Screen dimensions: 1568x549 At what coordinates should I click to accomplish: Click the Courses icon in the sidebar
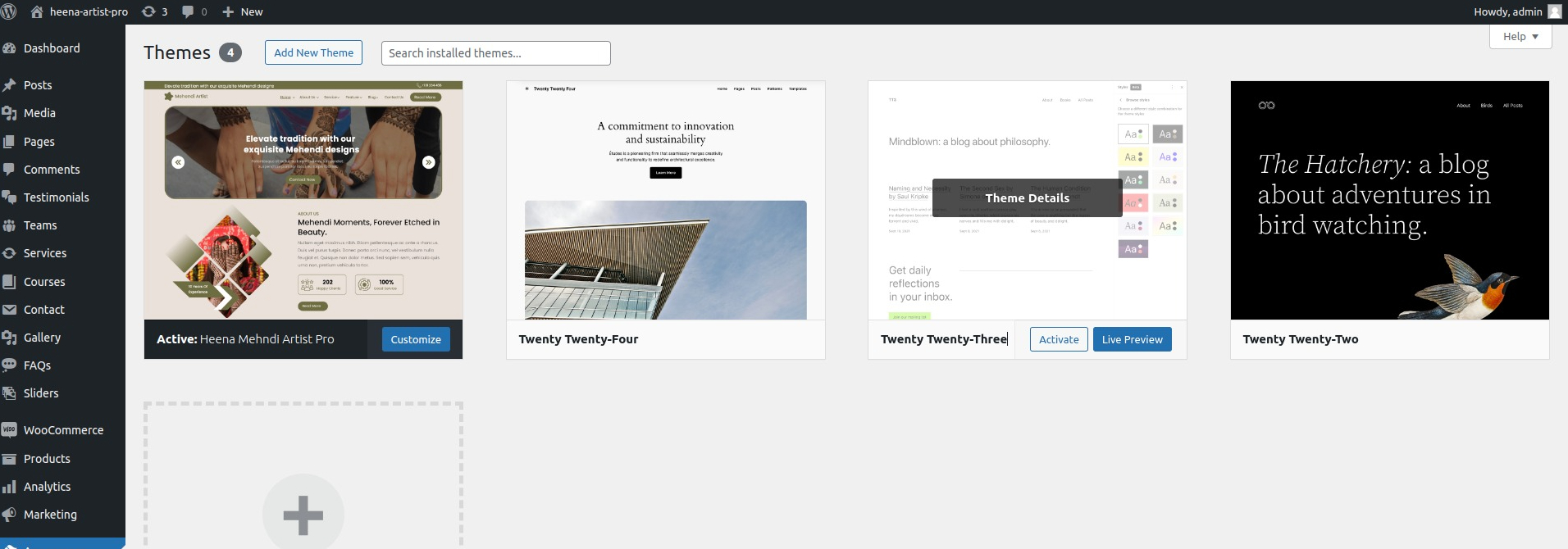tap(9, 282)
